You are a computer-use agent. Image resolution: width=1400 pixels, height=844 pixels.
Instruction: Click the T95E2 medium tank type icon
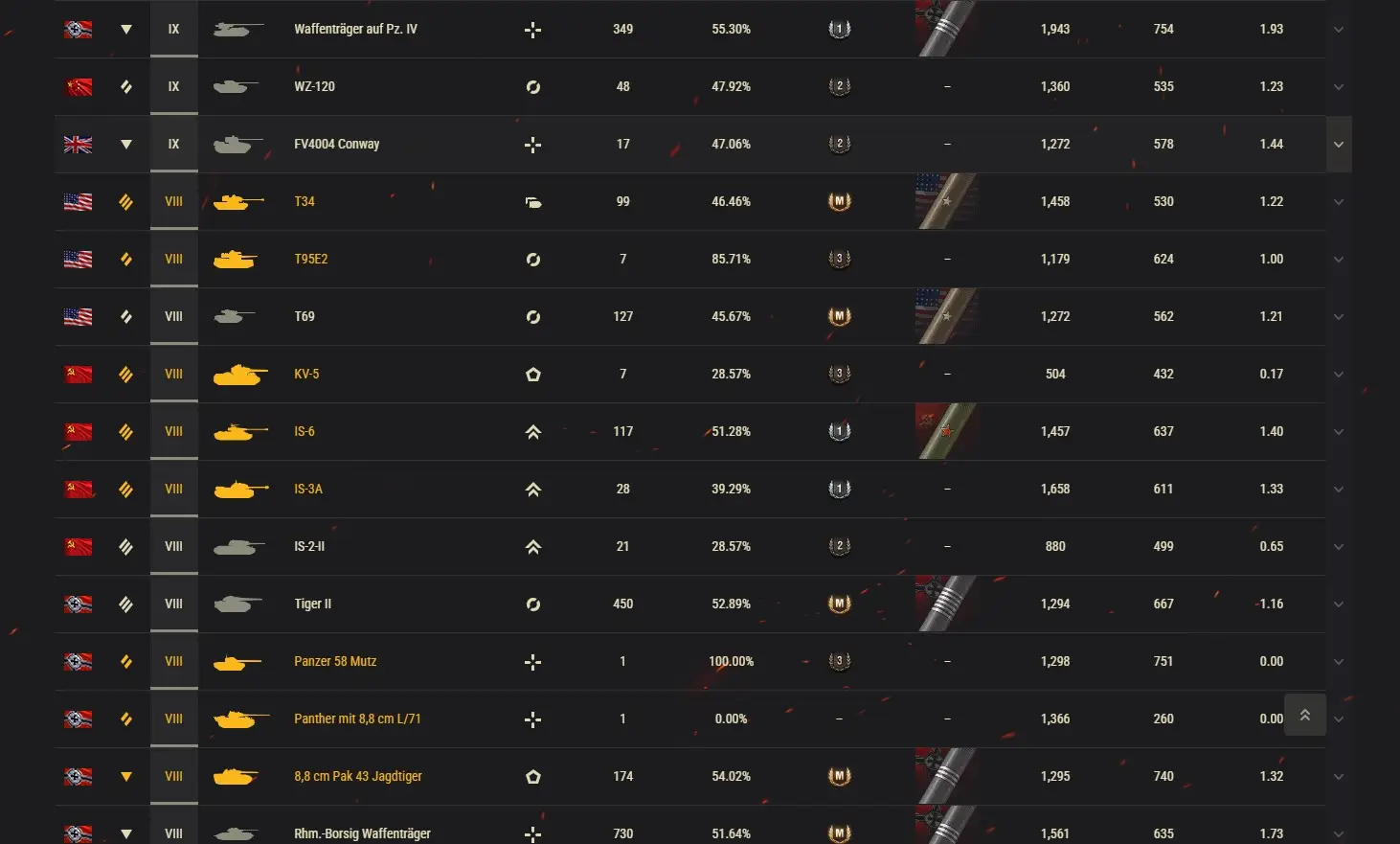[533, 260]
